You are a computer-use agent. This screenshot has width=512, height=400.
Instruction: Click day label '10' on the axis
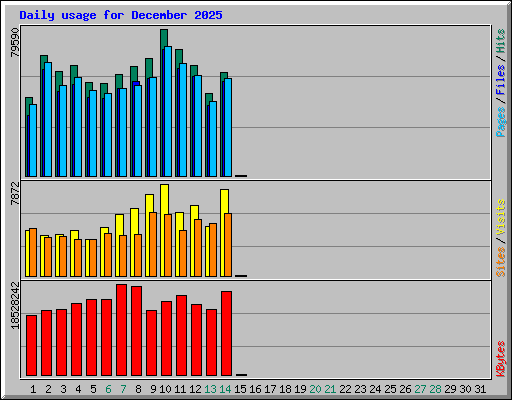(165, 389)
